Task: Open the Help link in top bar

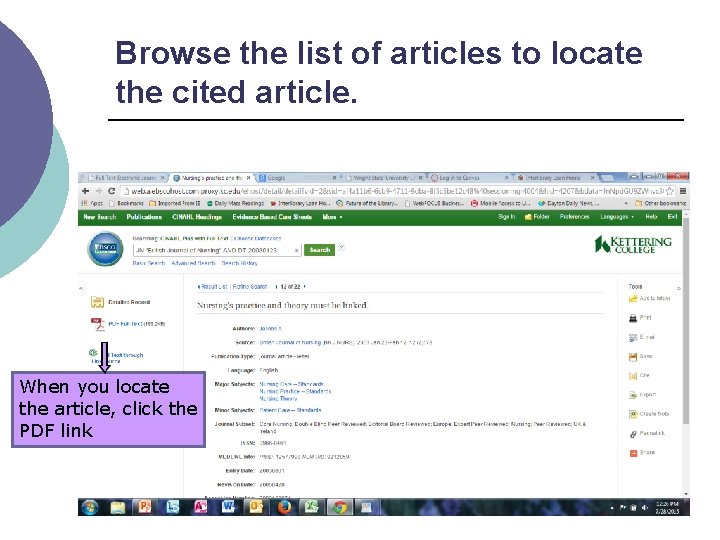Action: point(651,216)
